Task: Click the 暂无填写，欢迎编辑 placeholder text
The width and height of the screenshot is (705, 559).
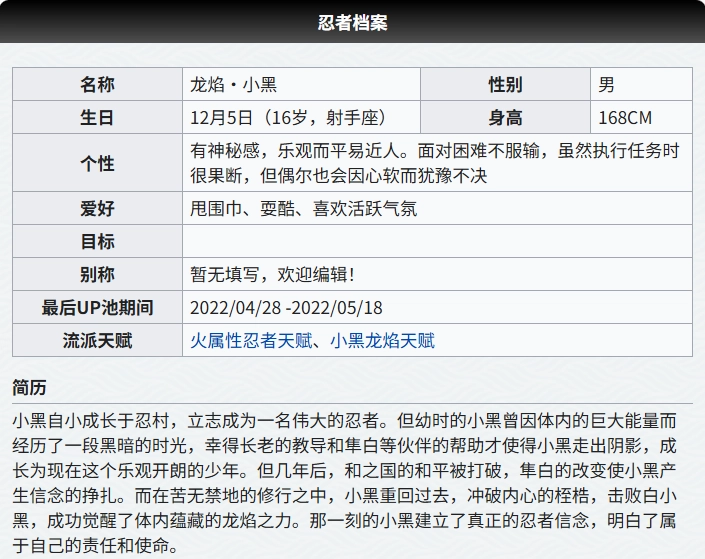Action: click(272, 274)
